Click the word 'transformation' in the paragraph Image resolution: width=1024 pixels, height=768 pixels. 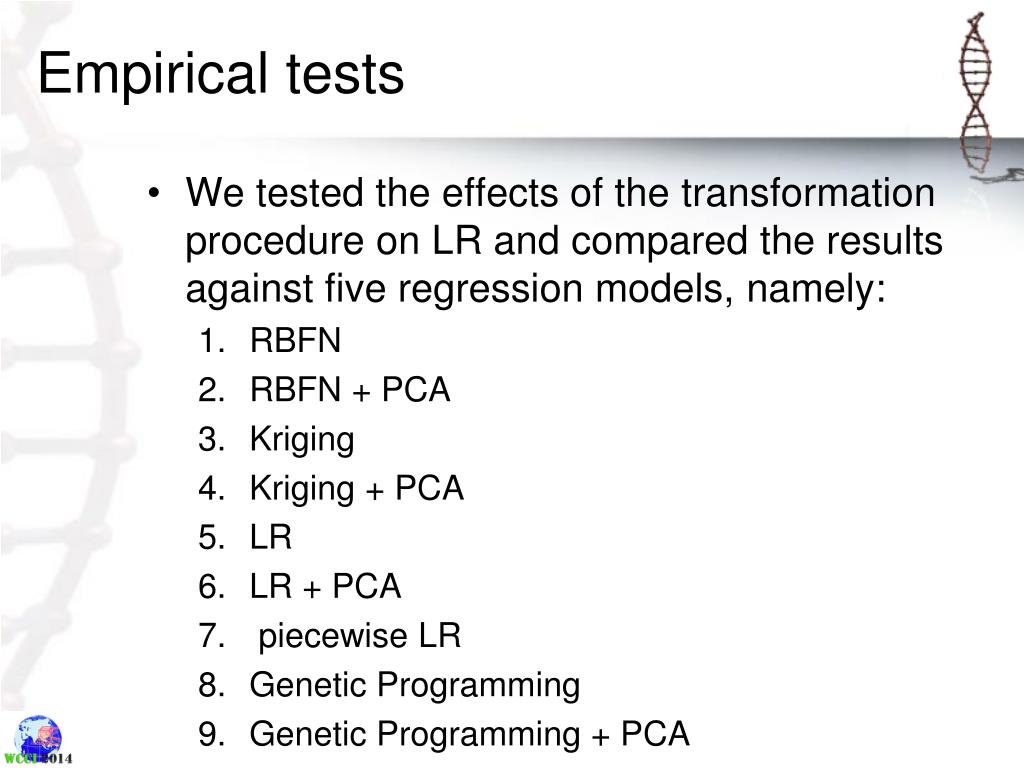coord(808,193)
